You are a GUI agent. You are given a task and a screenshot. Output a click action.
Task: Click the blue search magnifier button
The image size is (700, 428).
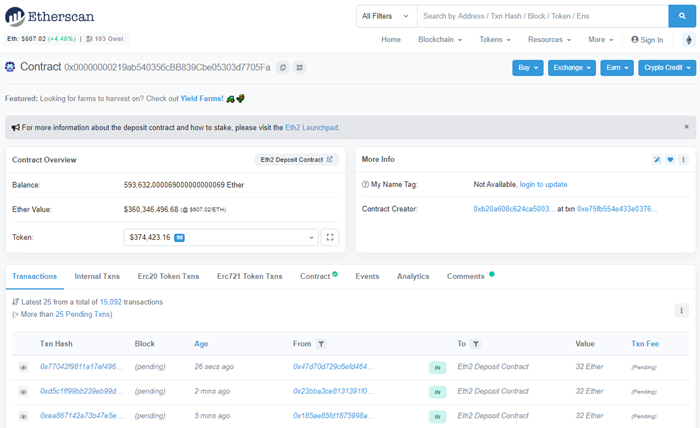pyautogui.click(x=683, y=16)
